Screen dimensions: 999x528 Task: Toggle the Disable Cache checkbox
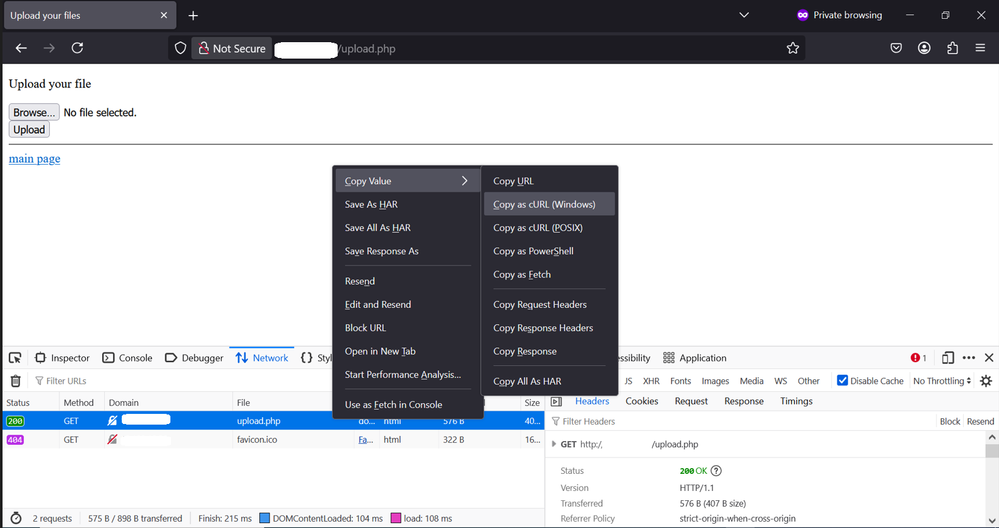tap(842, 380)
